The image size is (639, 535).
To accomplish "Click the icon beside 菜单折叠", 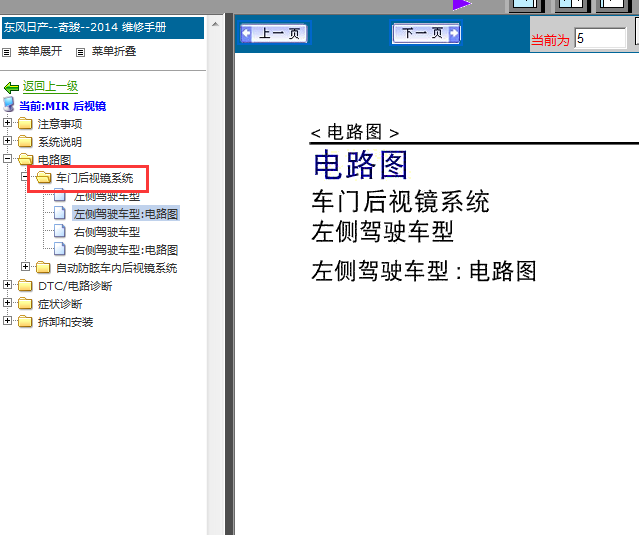I will click(81, 53).
